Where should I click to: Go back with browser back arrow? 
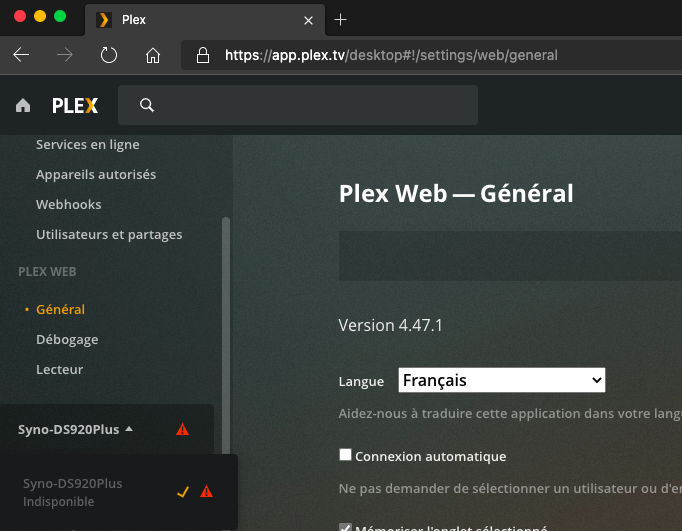tap(21, 55)
